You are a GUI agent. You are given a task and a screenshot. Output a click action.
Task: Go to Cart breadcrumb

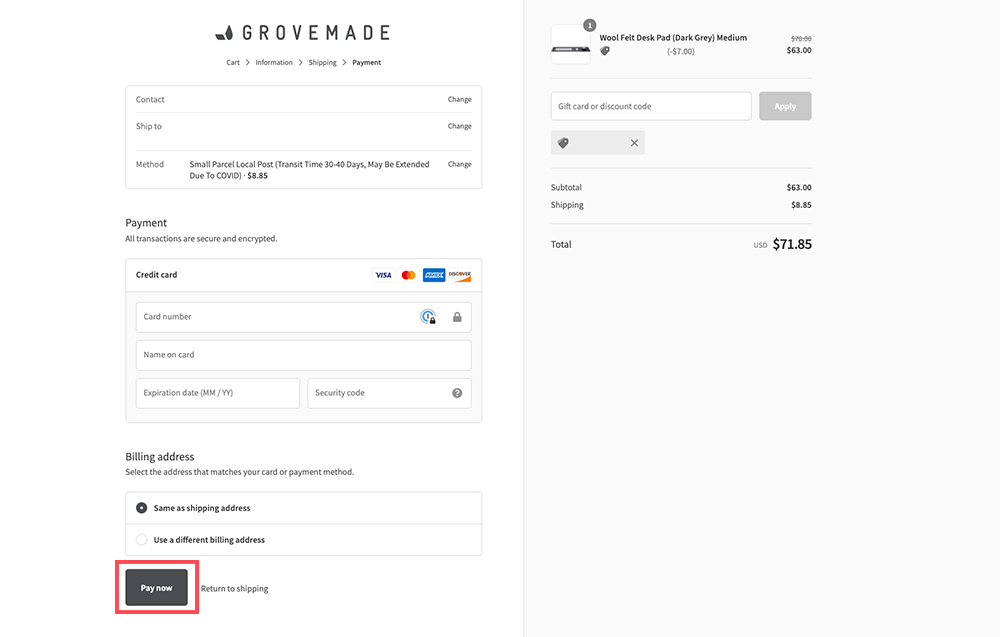tap(233, 62)
